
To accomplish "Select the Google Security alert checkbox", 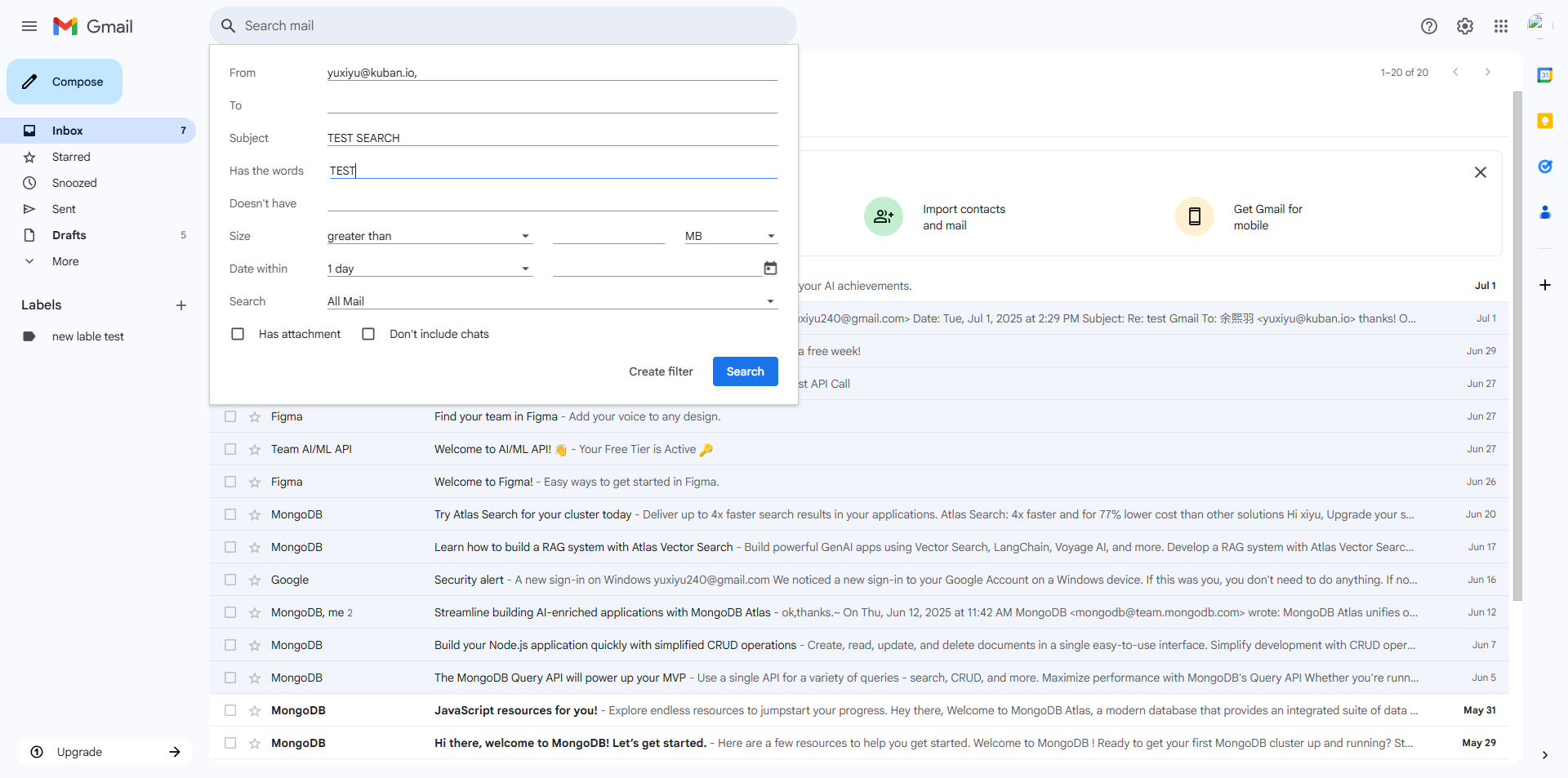I will coord(230,580).
